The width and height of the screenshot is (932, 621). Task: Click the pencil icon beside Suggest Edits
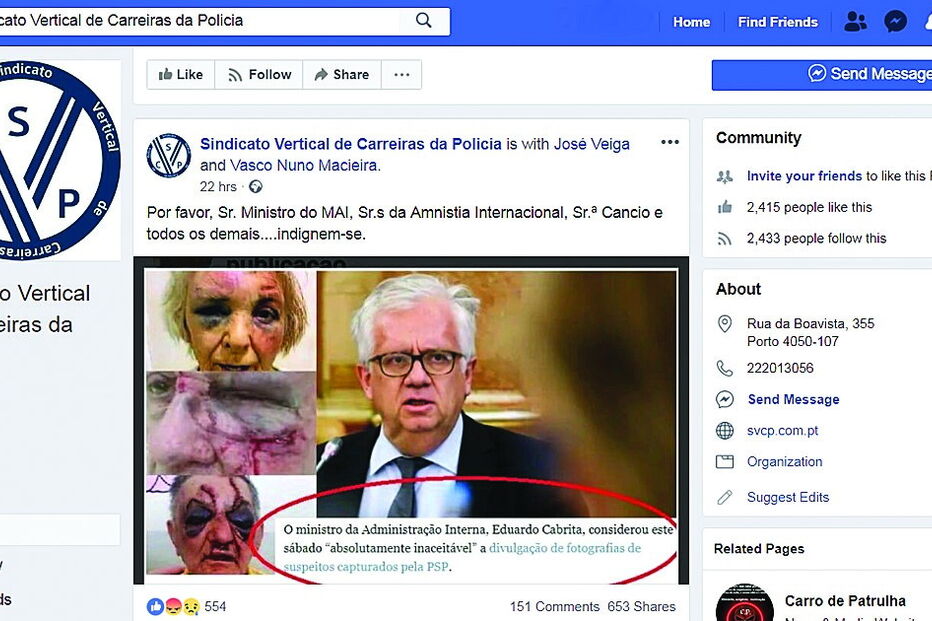(x=724, y=497)
